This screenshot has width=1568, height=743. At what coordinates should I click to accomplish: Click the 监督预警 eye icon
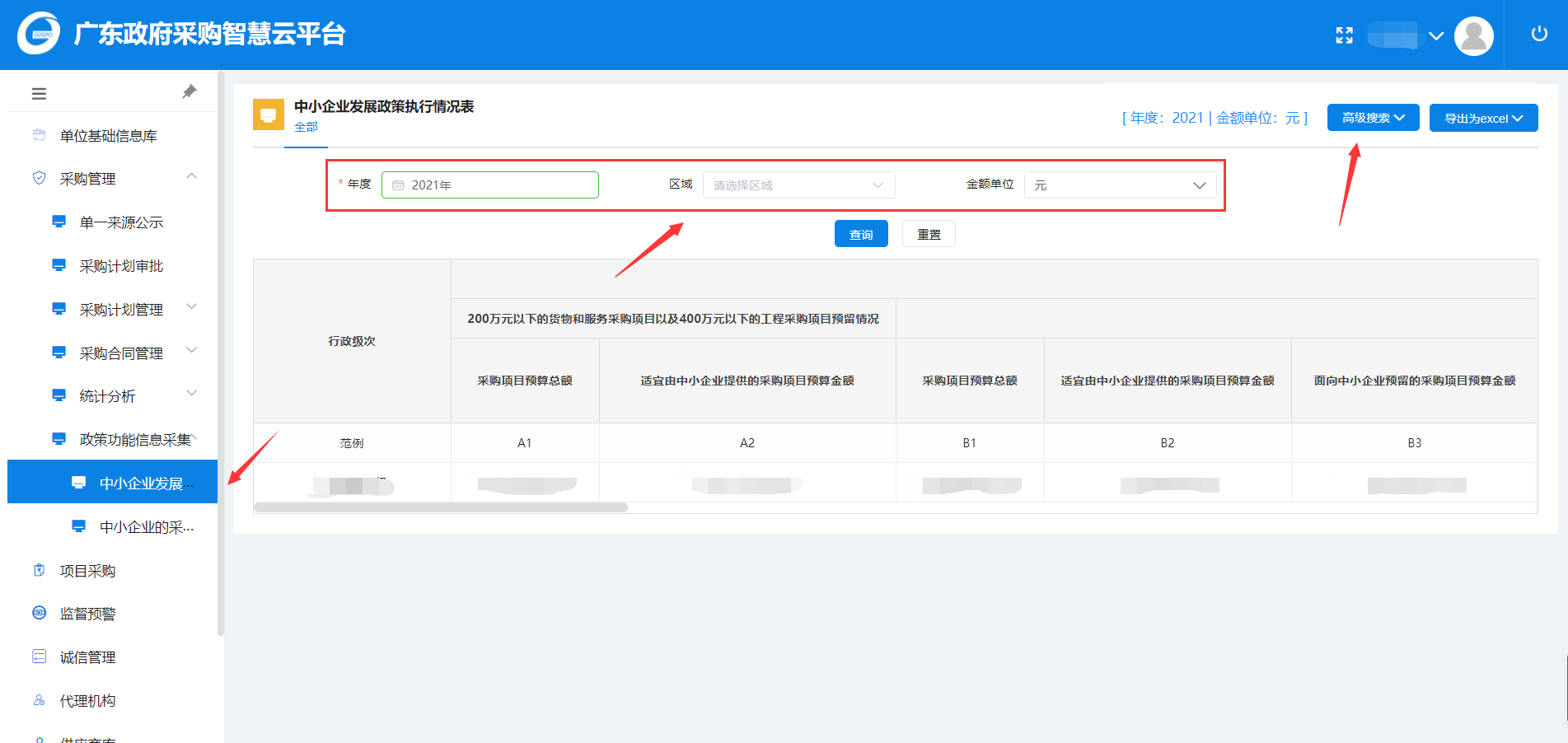39,613
